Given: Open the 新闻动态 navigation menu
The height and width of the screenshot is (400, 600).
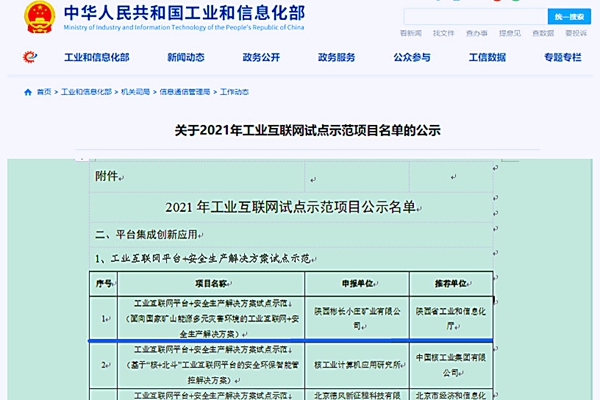Looking at the screenshot, I should tap(186, 57).
